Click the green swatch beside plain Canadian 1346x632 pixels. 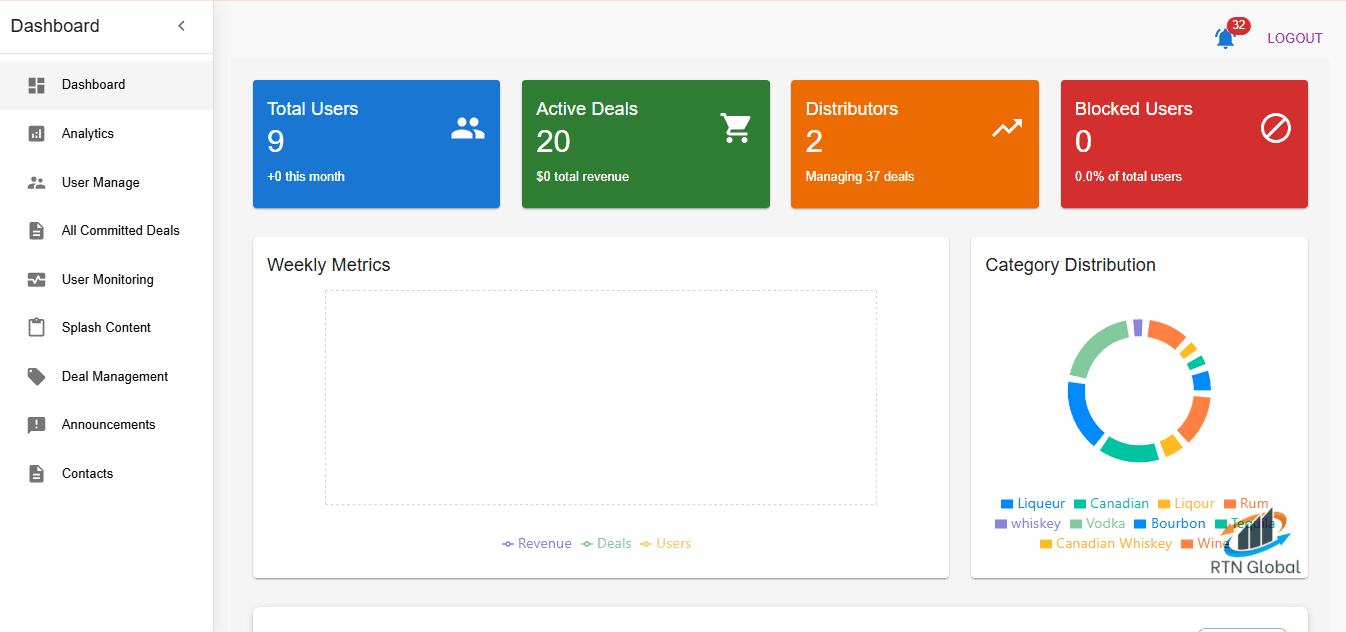point(1080,504)
